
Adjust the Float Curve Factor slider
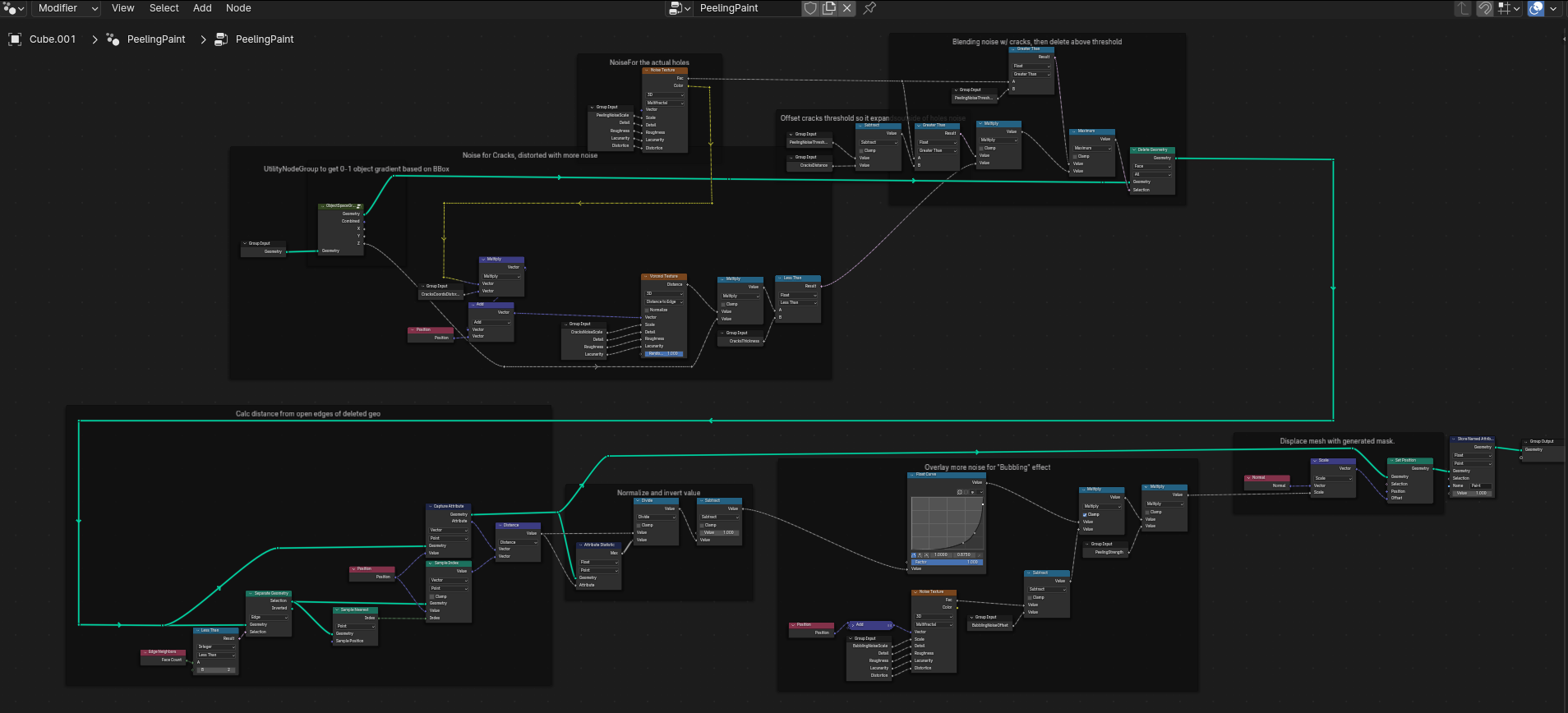(x=947, y=562)
